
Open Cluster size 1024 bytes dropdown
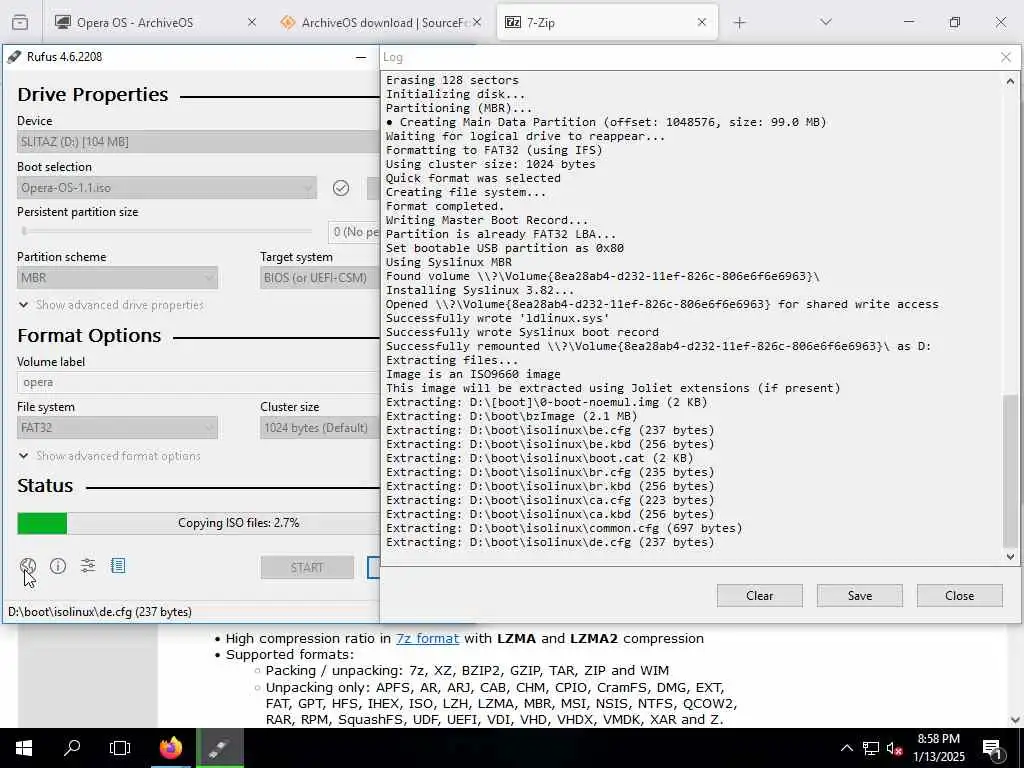click(x=320, y=428)
